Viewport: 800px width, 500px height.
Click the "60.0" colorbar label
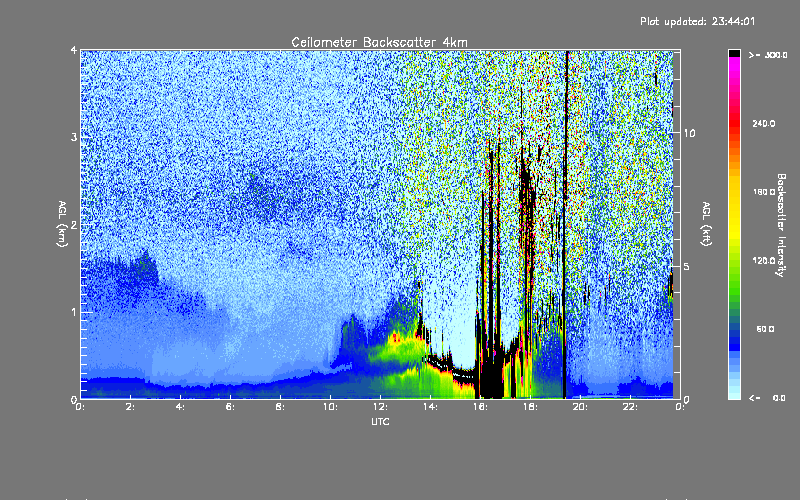(x=765, y=330)
